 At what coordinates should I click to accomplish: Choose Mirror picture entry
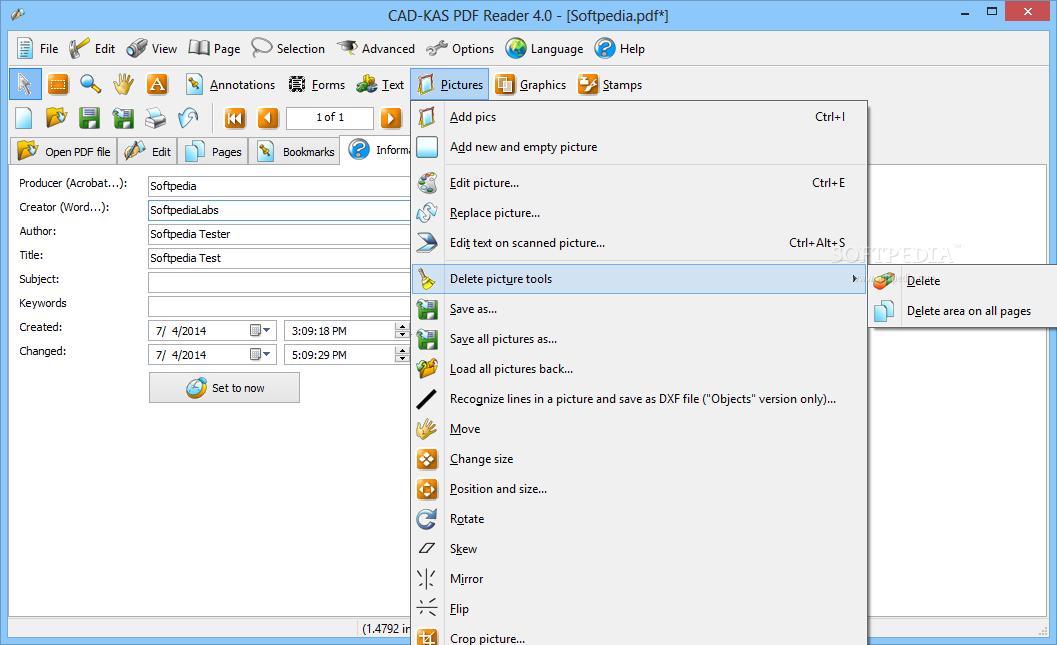(639, 579)
